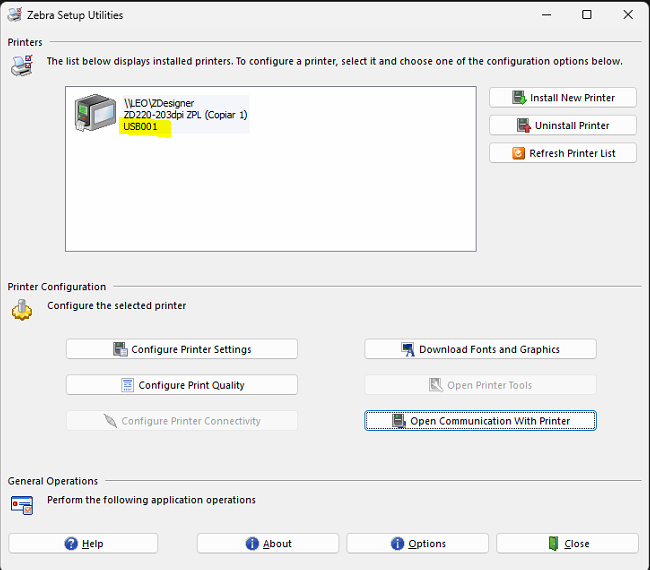Viewport: 650px width, 570px height.
Task: Click Install New Printer button
Action: point(563,98)
